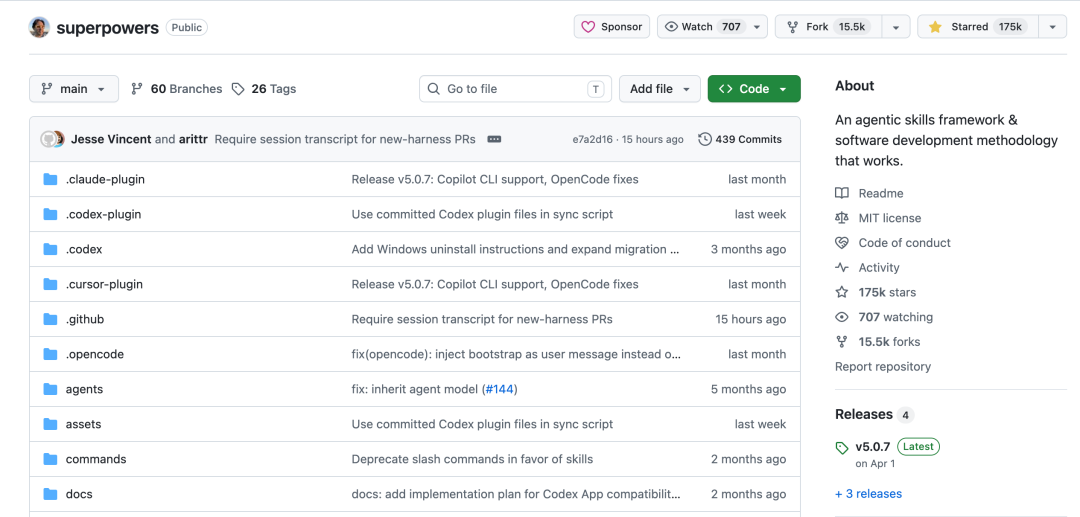Open the docs folder name

click(x=79, y=494)
